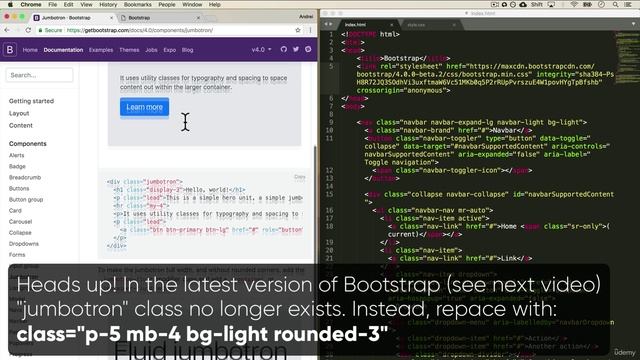Focus the docs Search field
The height and width of the screenshot is (360, 640).
click(x=40, y=75)
